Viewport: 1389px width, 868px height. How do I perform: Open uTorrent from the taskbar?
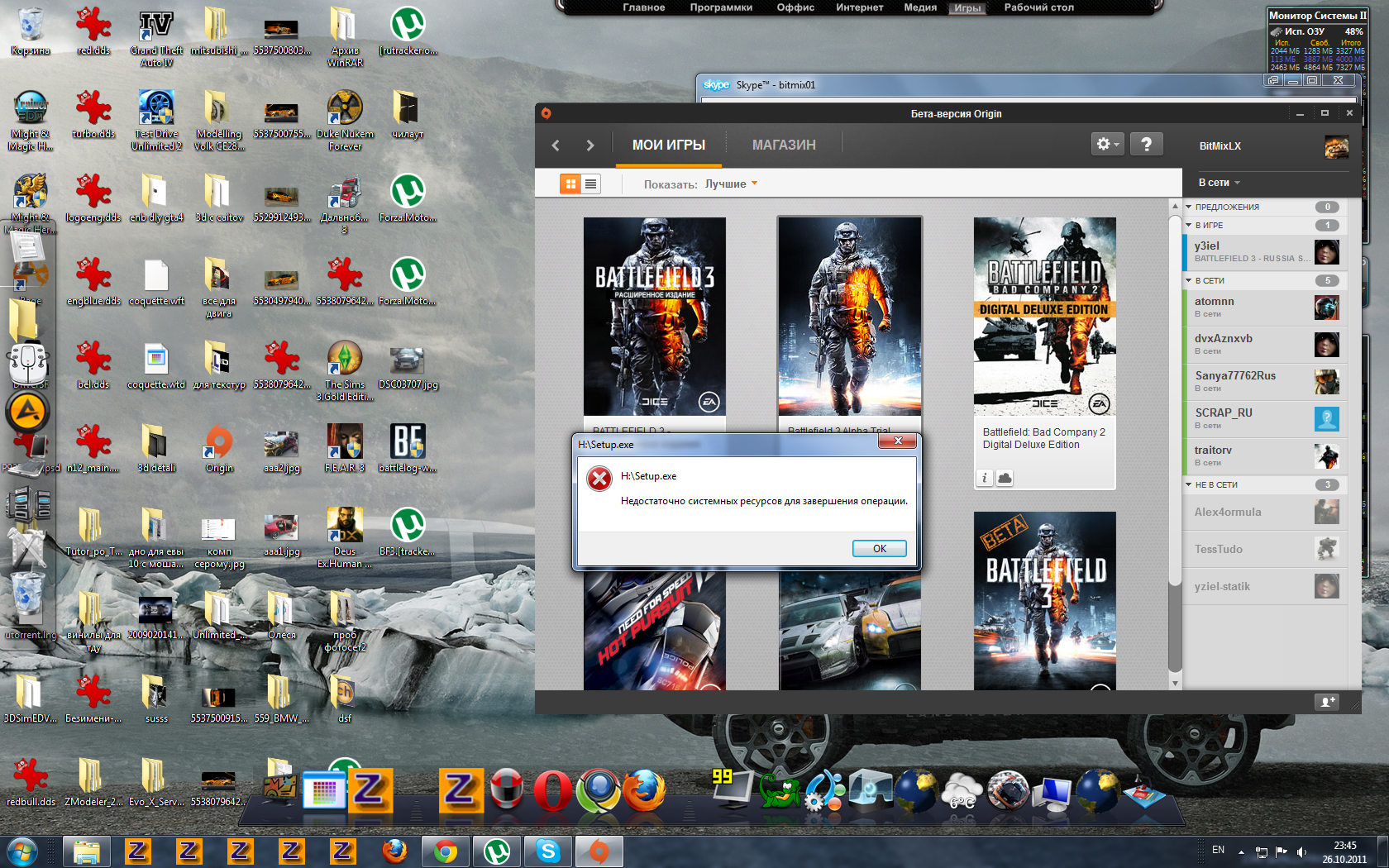[497, 851]
